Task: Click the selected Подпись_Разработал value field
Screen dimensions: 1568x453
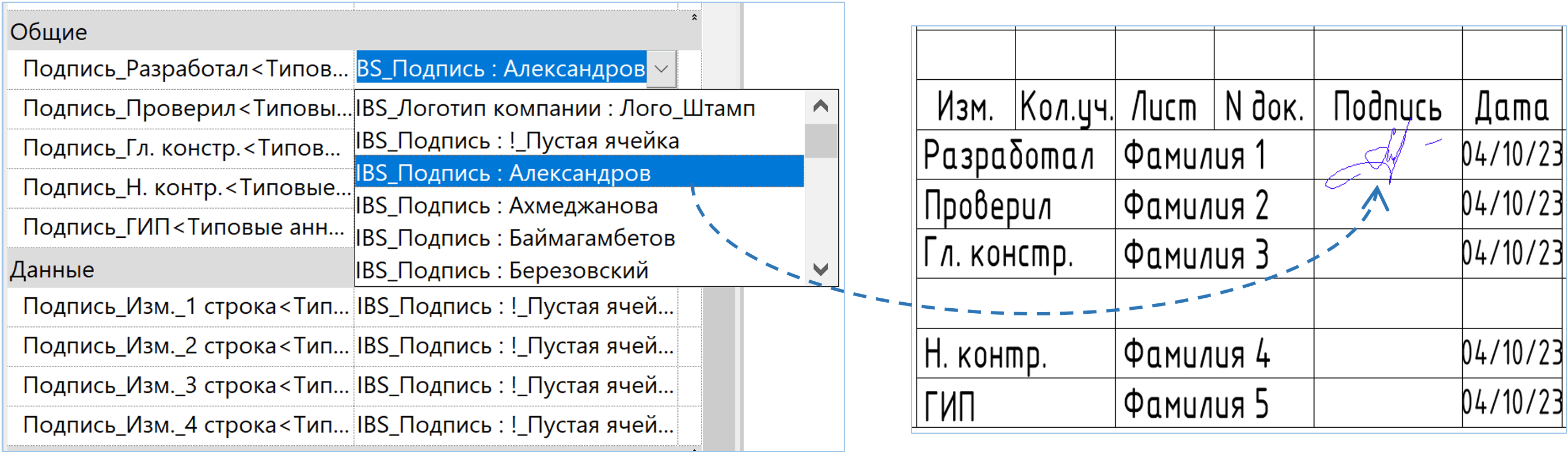Action: pos(501,69)
